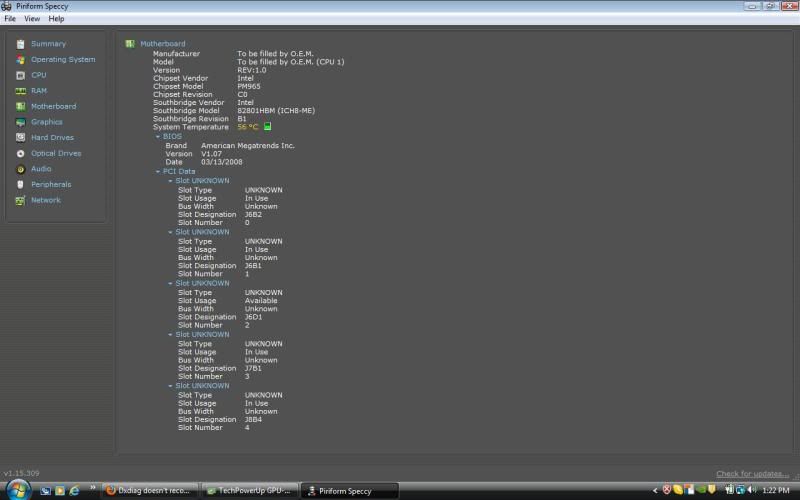Click the Manufacturer label
Image resolution: width=800 pixels, height=500 pixels.
[177, 54]
